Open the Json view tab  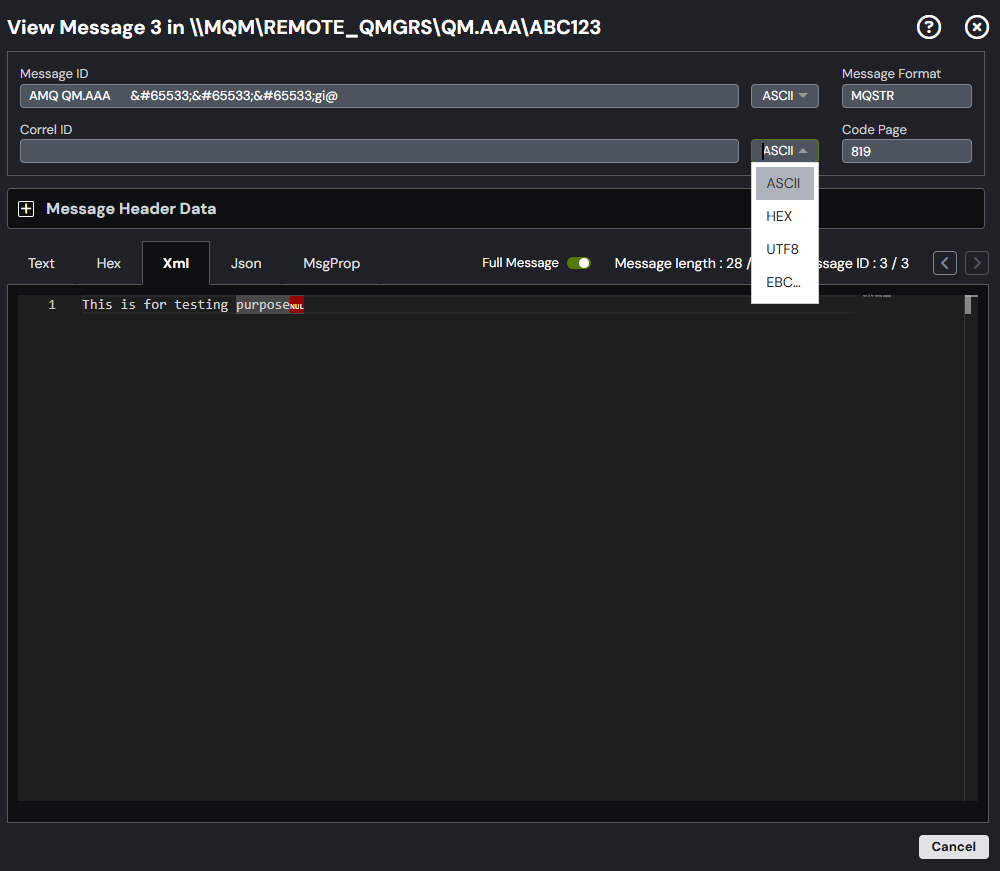tap(245, 262)
